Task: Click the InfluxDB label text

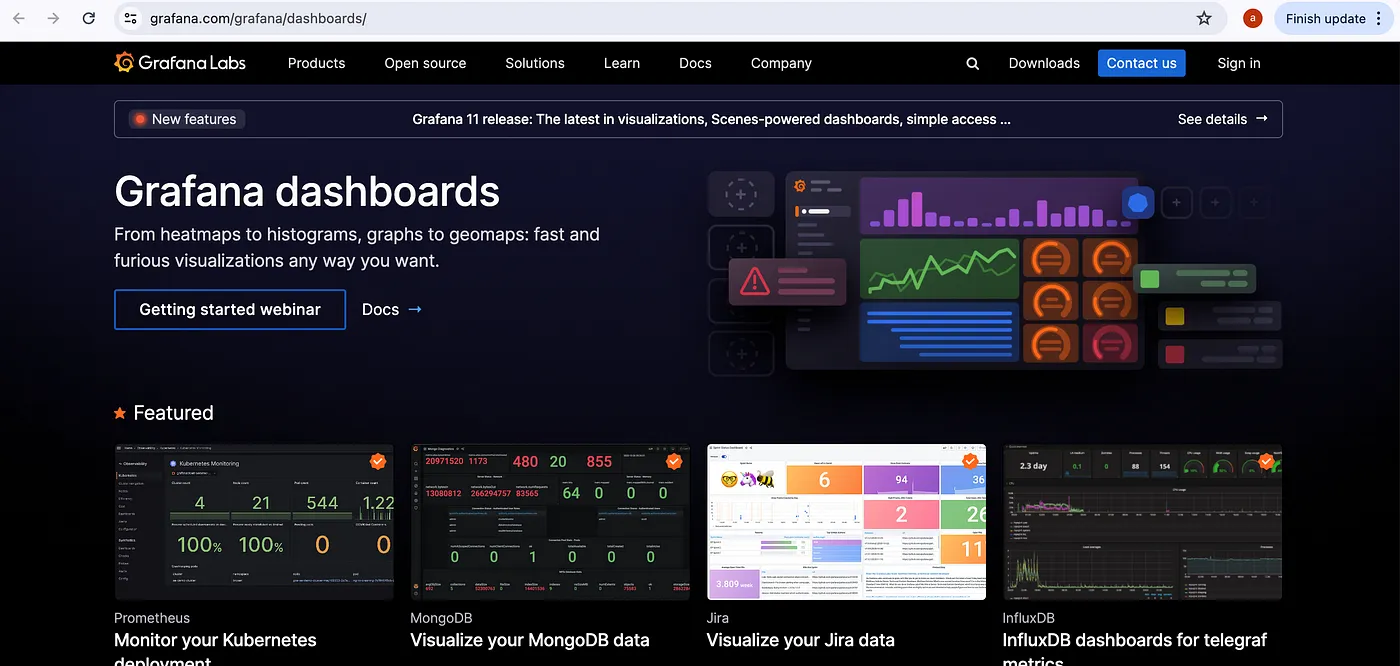Action: pos(1029,618)
